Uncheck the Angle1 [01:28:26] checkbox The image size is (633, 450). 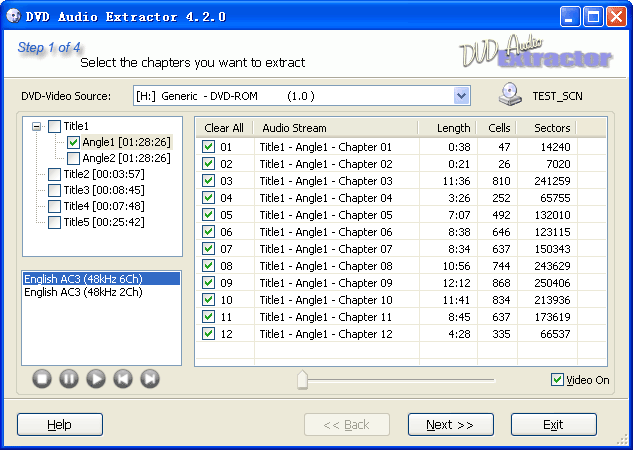(x=73, y=142)
